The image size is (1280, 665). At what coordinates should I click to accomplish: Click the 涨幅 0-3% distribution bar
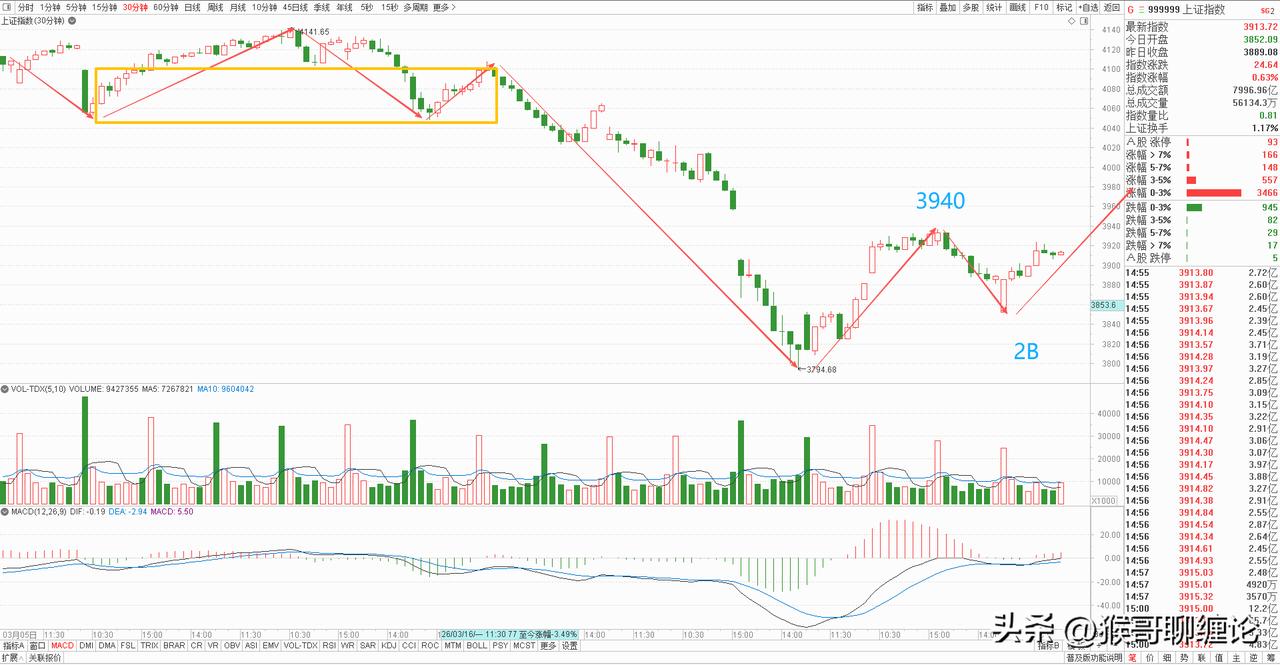coord(1214,193)
